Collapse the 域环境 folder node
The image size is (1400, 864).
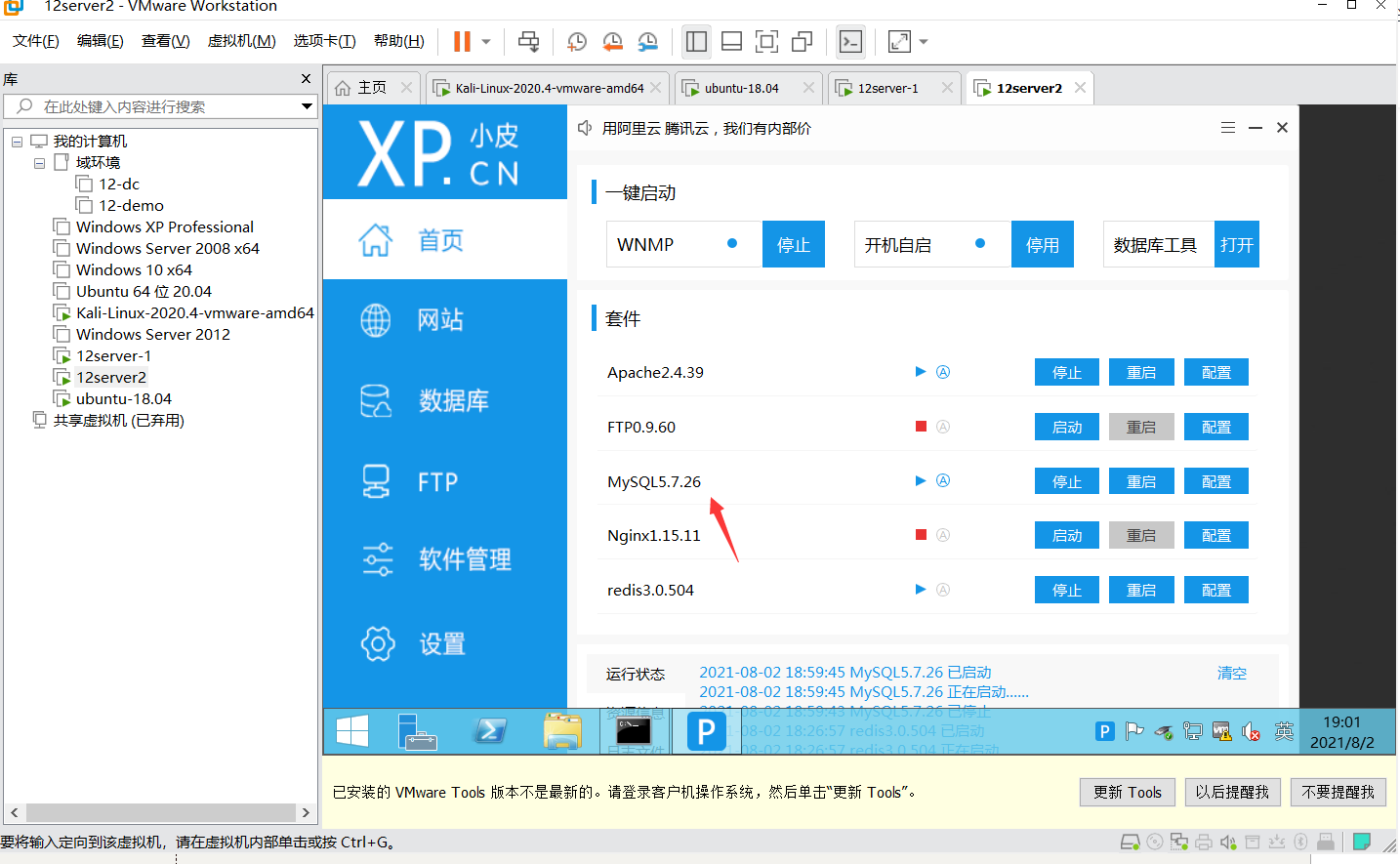[39, 163]
